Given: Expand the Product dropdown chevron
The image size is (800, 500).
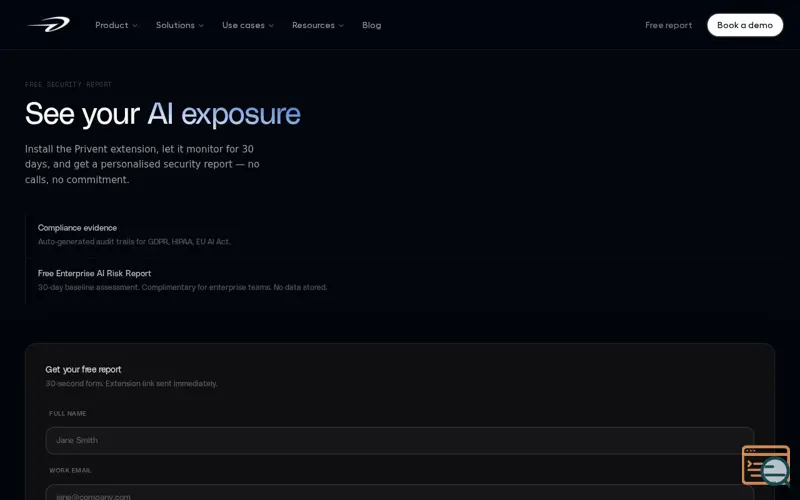Looking at the screenshot, I should coord(135,26).
